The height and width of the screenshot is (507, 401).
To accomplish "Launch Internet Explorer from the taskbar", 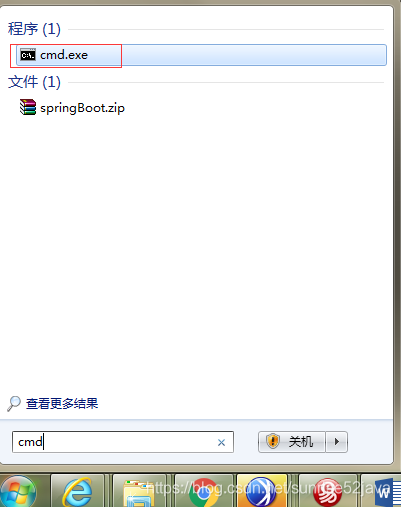I will (x=77, y=491).
